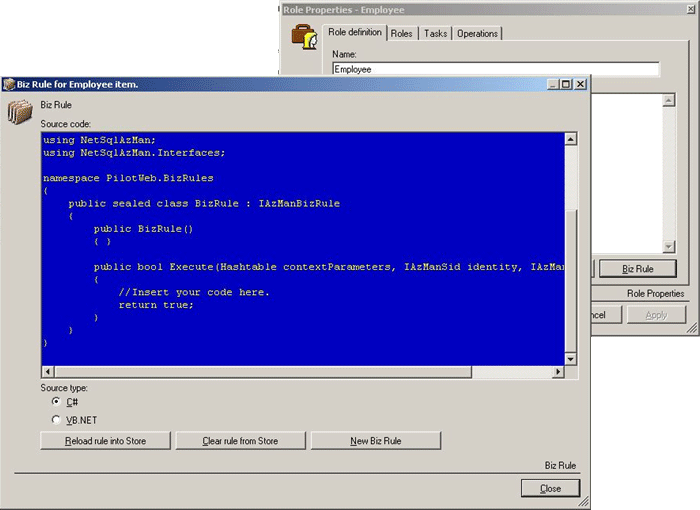
Task: Click the source code scroll down arrow
Action: [571, 359]
